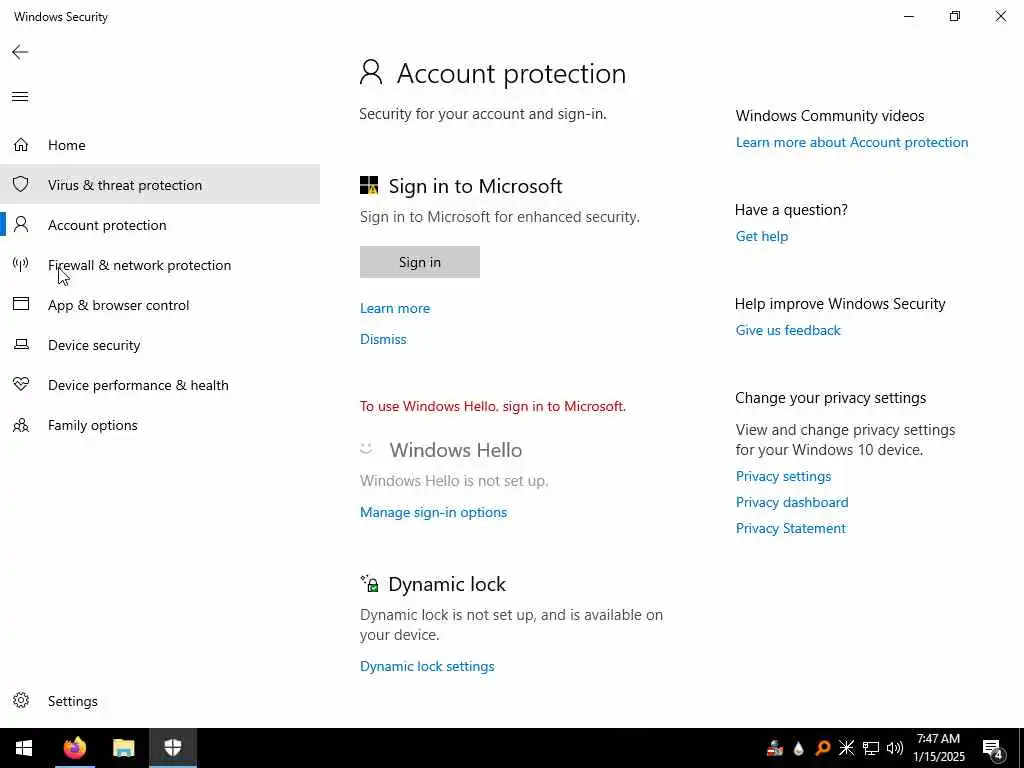The image size is (1024, 768).
Task: Click the App & browser control icon
Action: 21,305
